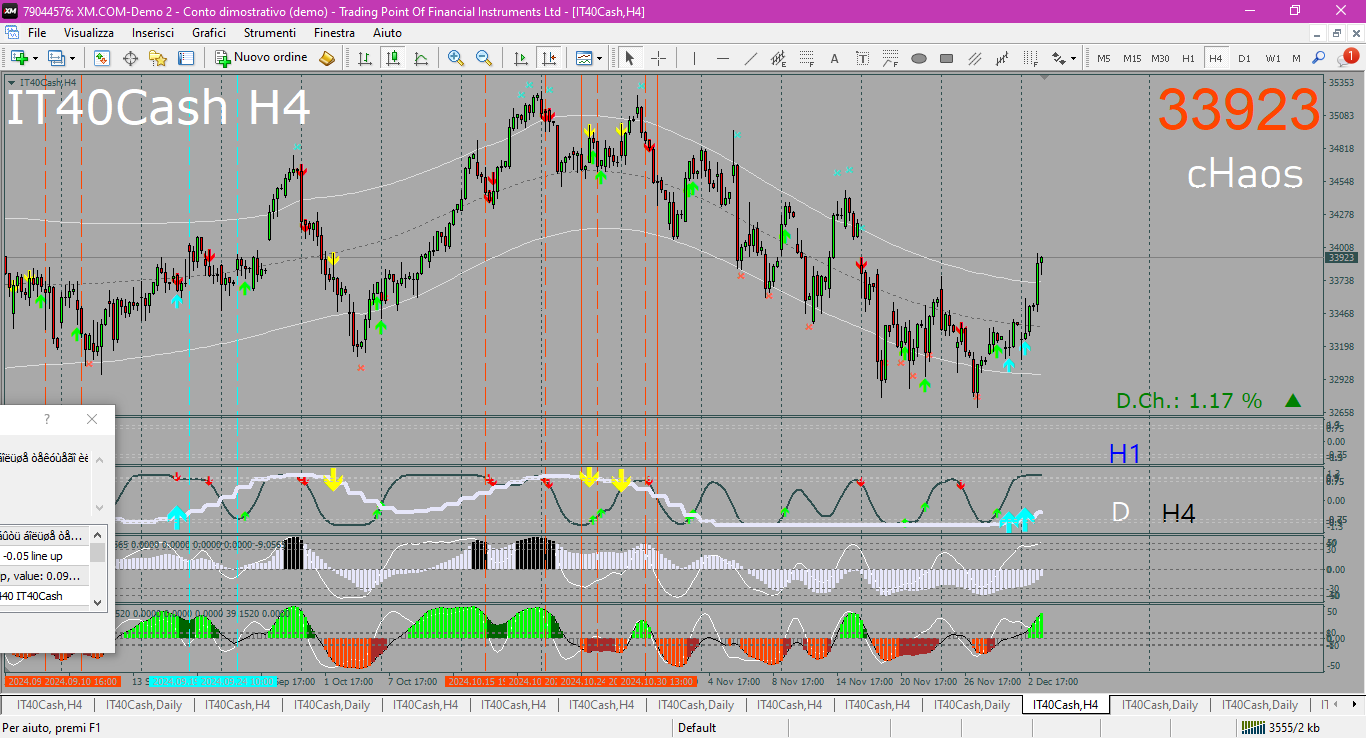Switch timeframe to M5
The width and height of the screenshot is (1366, 738).
point(1104,58)
